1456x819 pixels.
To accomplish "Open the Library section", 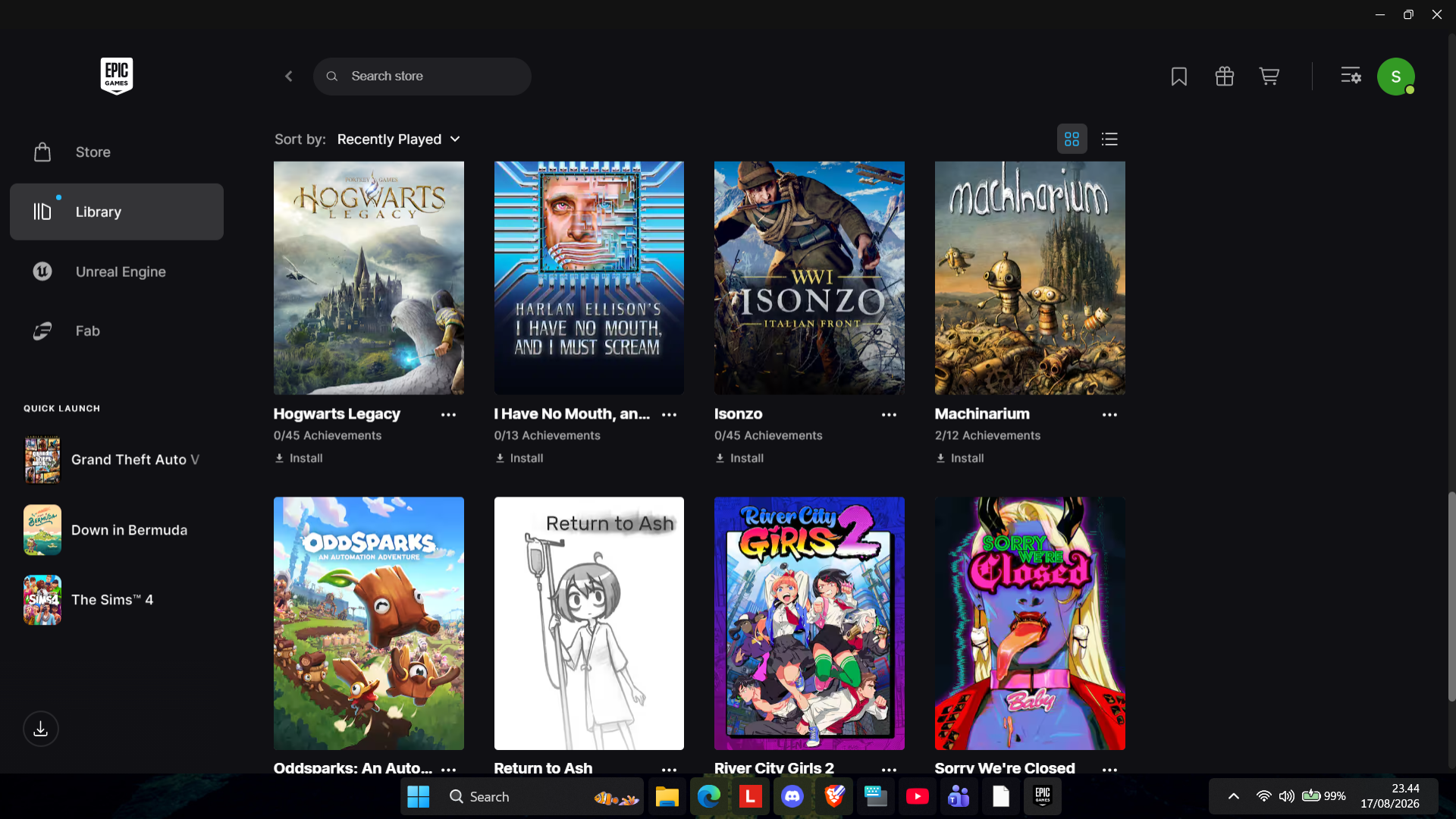I will coord(117,212).
